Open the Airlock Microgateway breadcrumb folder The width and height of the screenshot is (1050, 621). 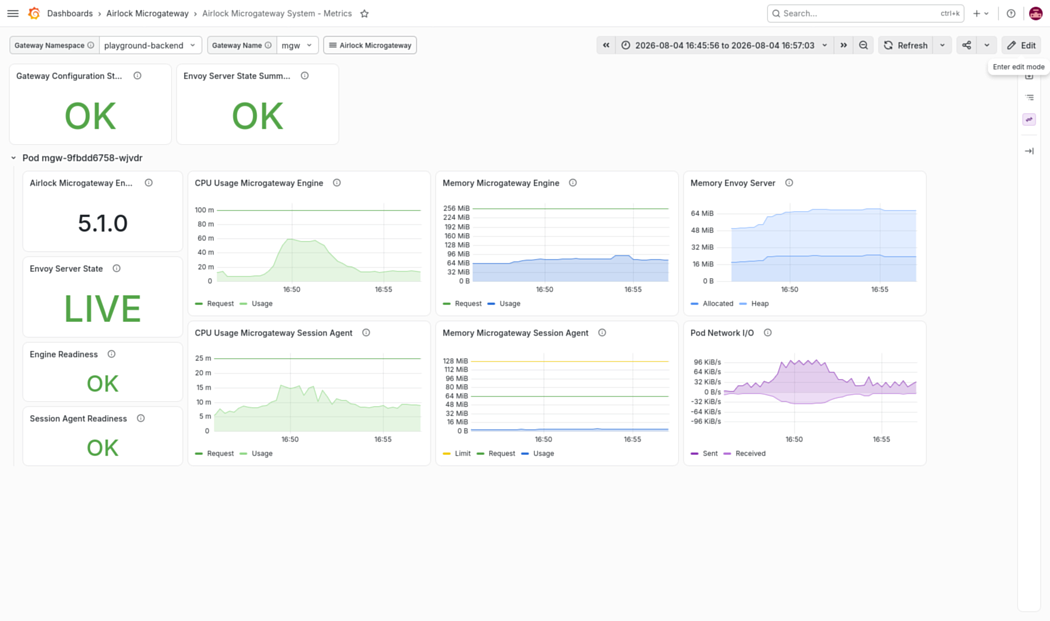[x=147, y=13]
